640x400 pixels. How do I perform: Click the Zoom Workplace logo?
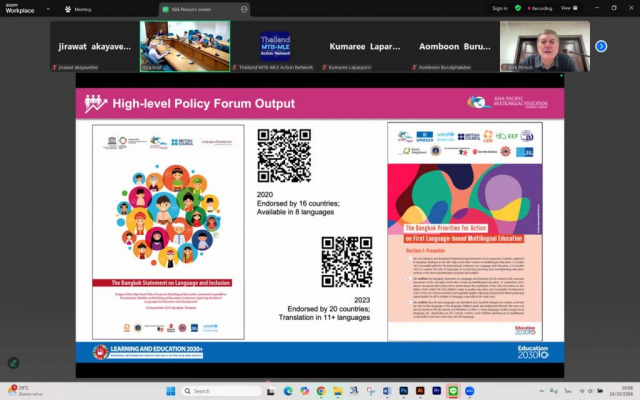(19, 8)
